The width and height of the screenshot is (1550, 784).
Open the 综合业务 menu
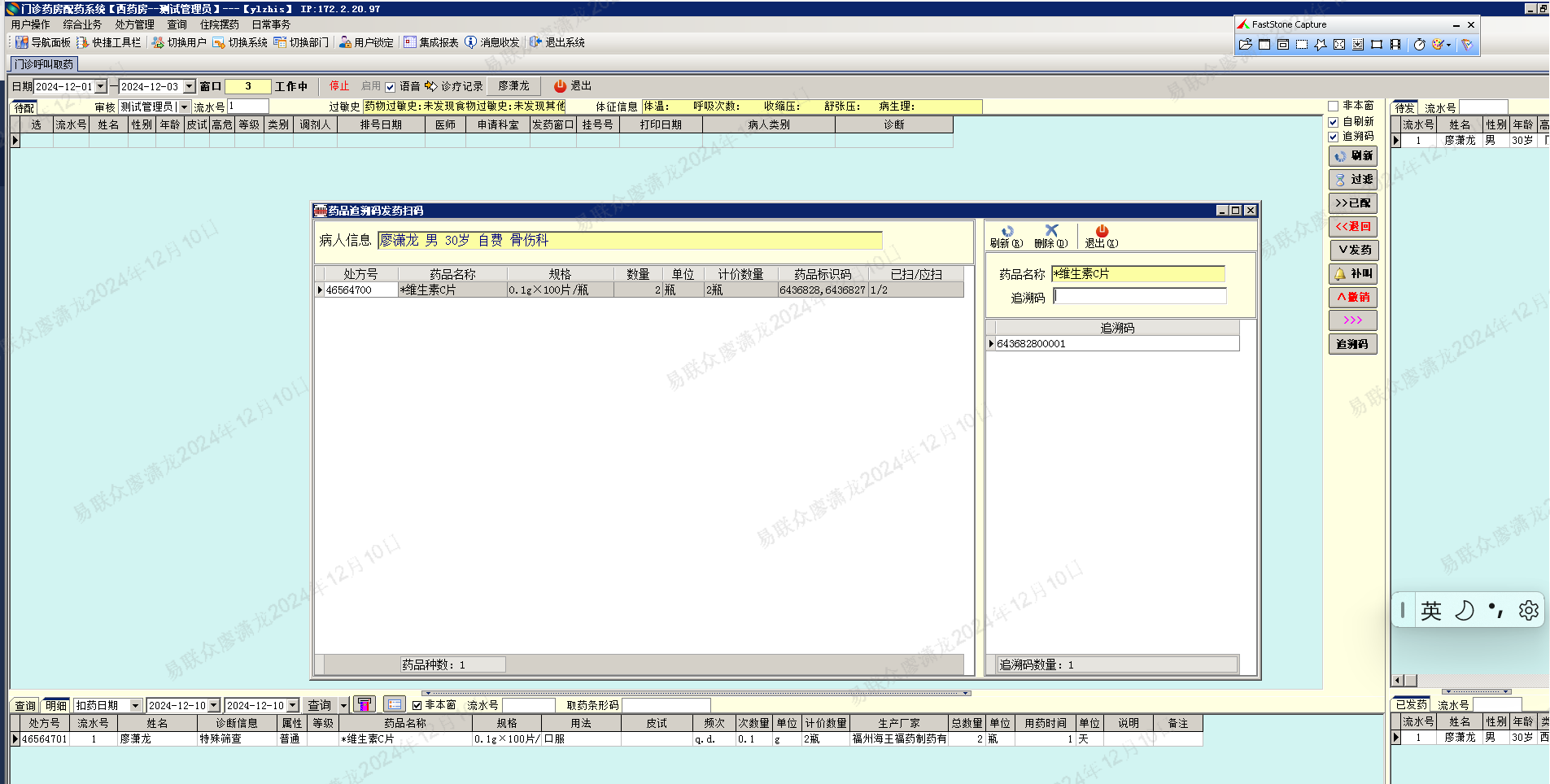click(82, 25)
